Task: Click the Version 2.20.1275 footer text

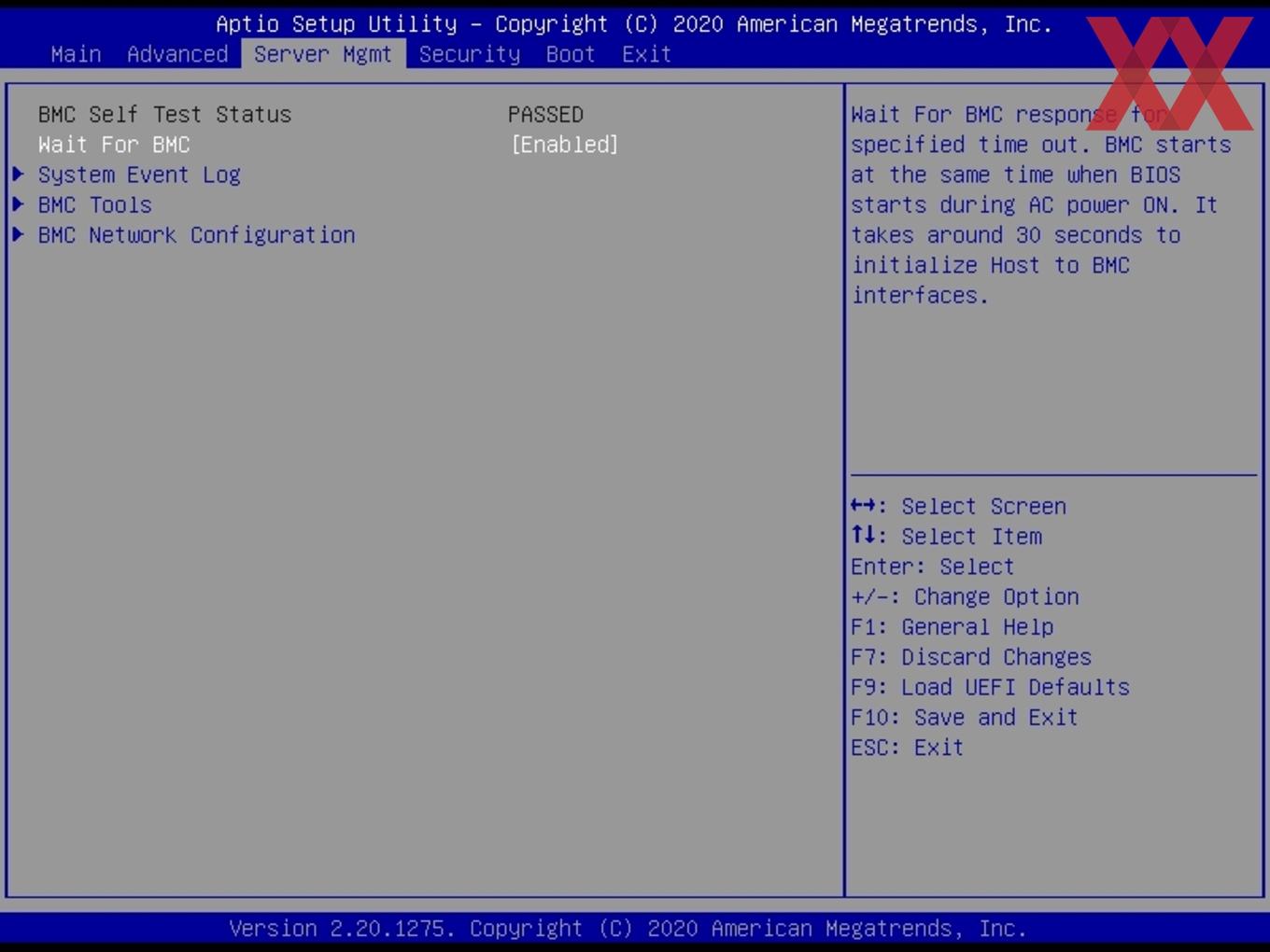Action: pyautogui.click(x=628, y=929)
